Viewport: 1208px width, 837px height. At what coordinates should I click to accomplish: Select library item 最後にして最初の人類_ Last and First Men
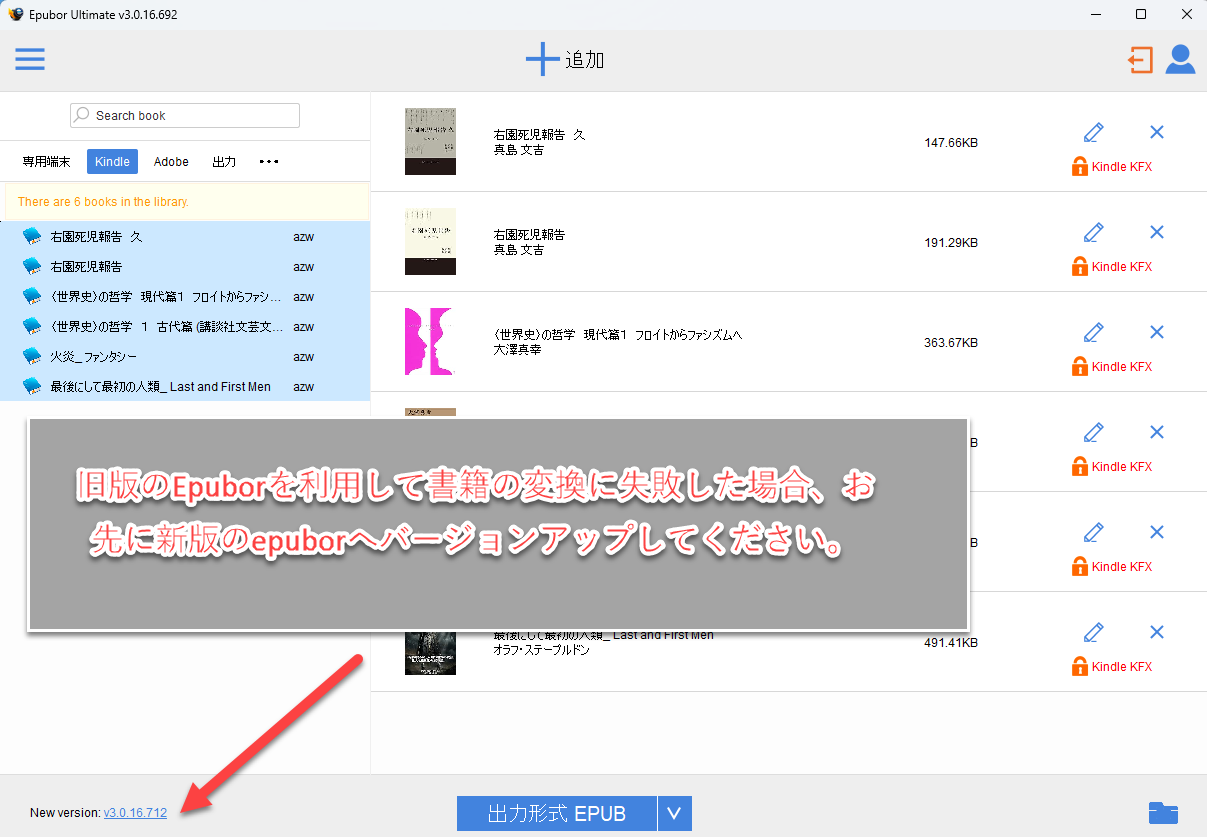click(185, 387)
